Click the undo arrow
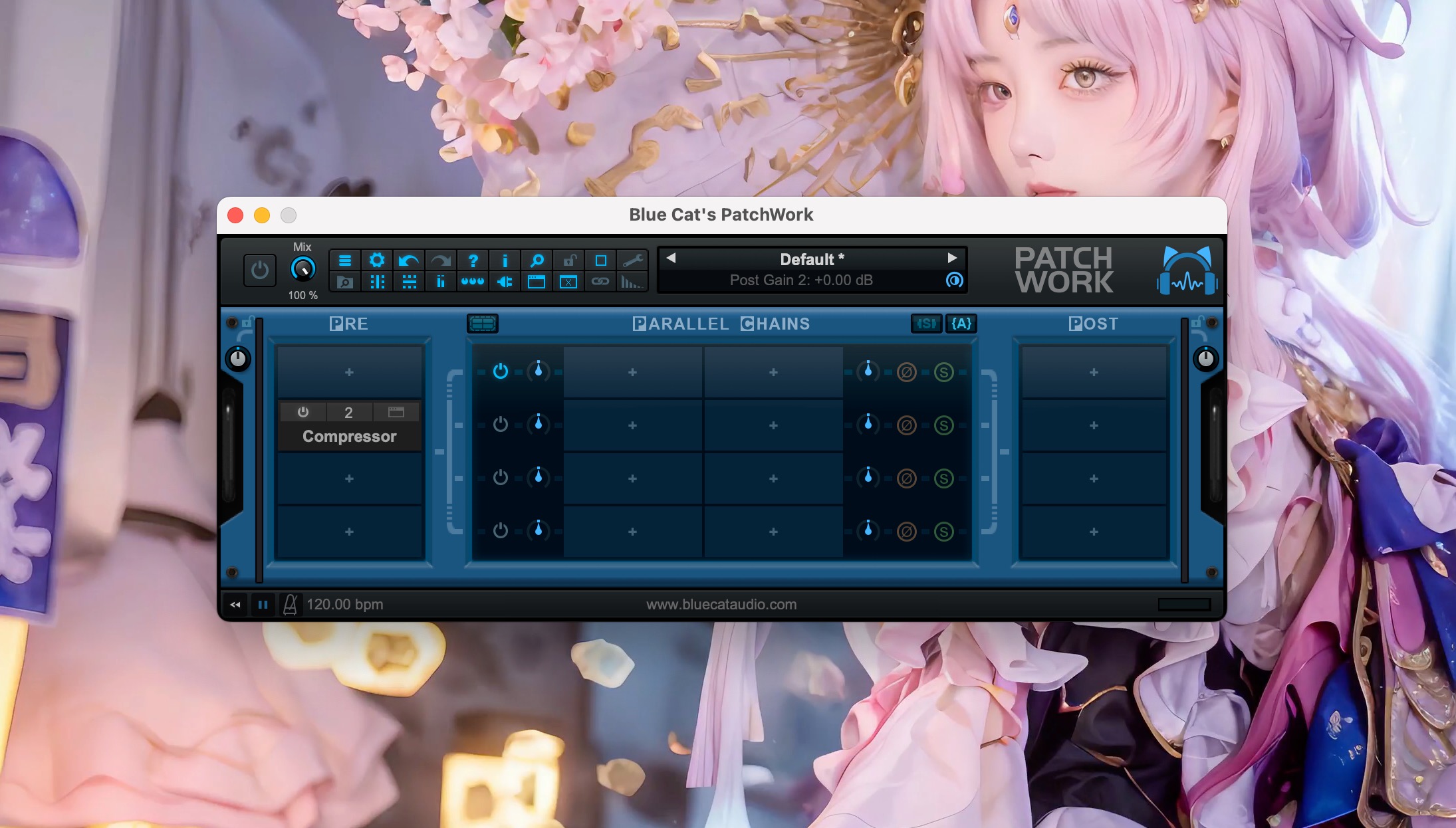The width and height of the screenshot is (1456, 828). click(x=409, y=260)
